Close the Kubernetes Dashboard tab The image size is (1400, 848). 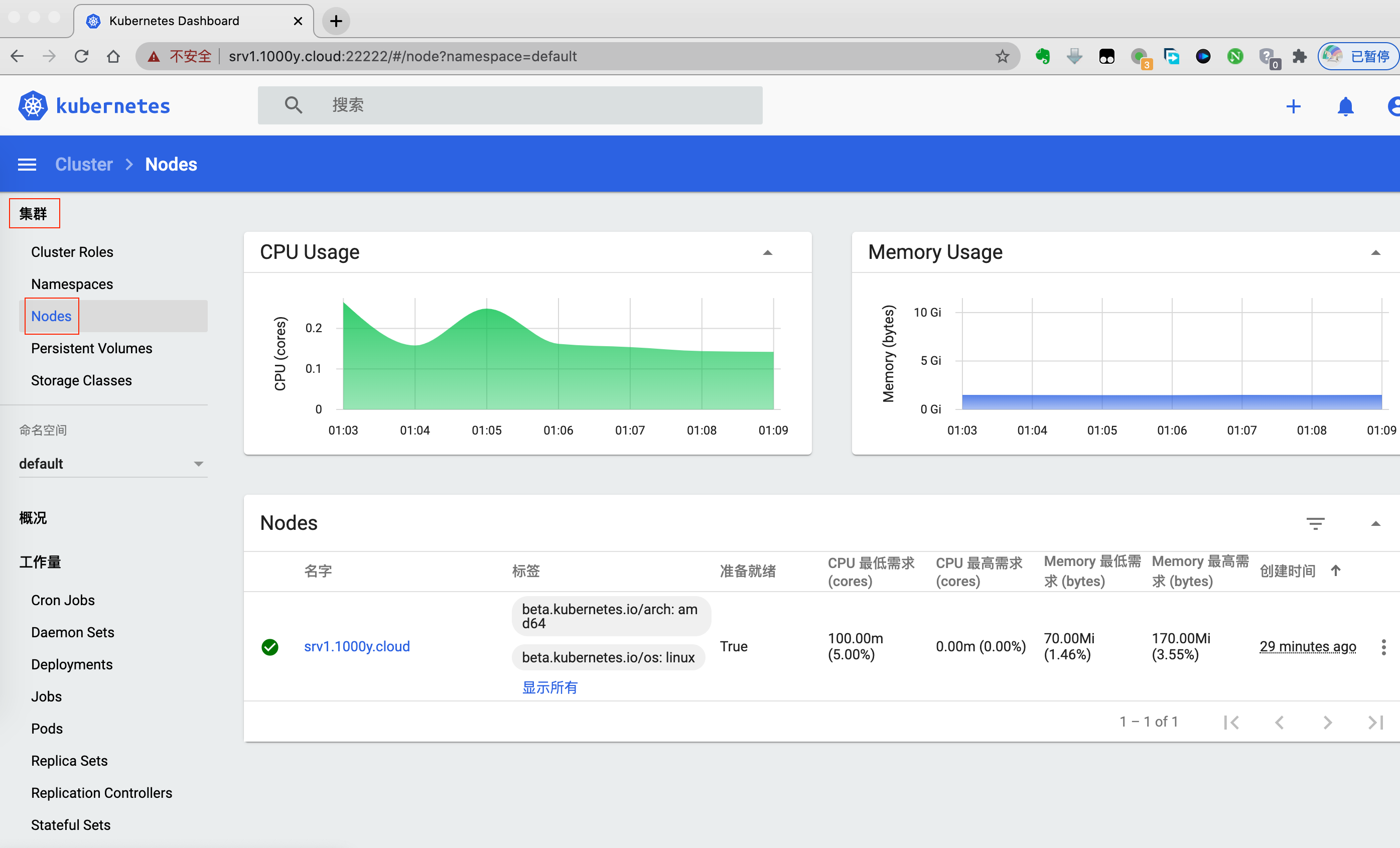(298, 21)
